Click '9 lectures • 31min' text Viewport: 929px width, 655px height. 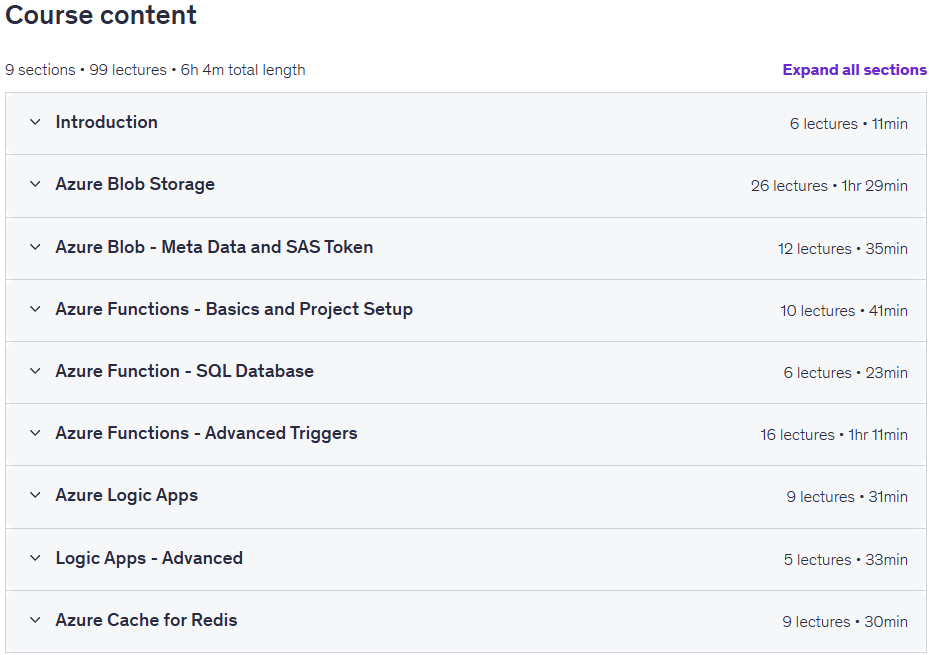[847, 497]
